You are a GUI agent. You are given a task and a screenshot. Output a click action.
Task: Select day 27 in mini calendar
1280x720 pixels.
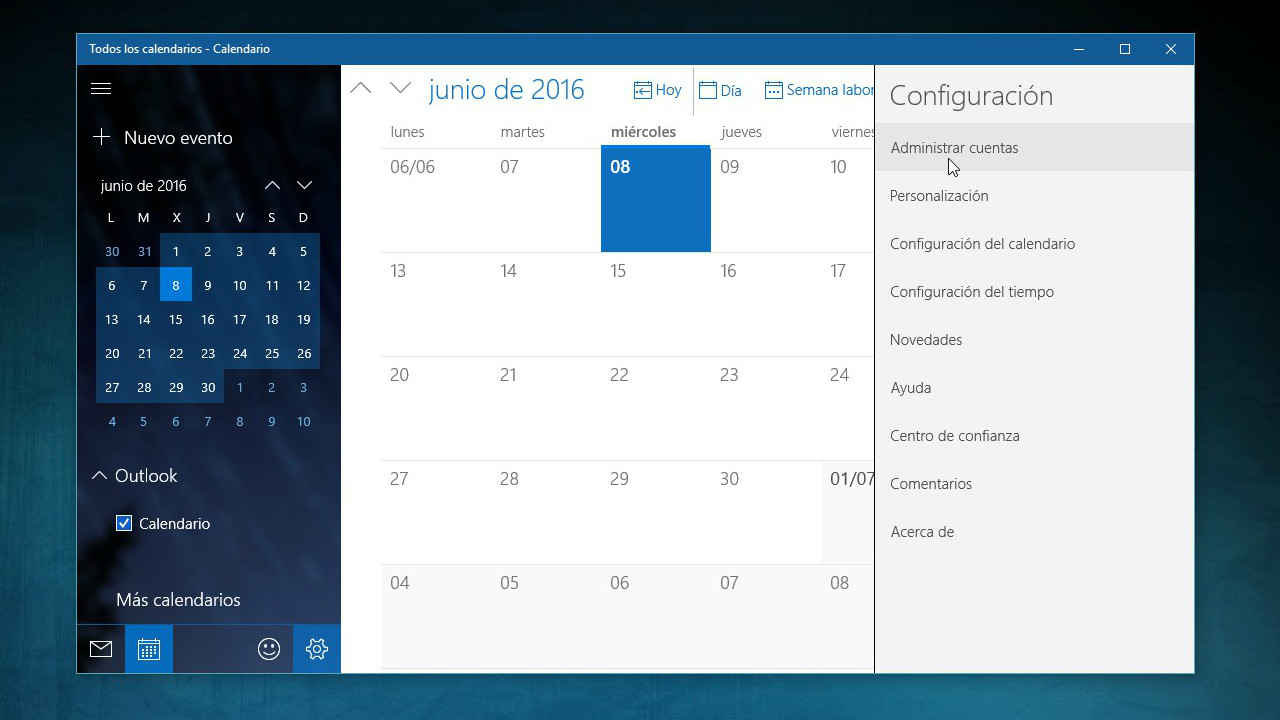pos(112,387)
